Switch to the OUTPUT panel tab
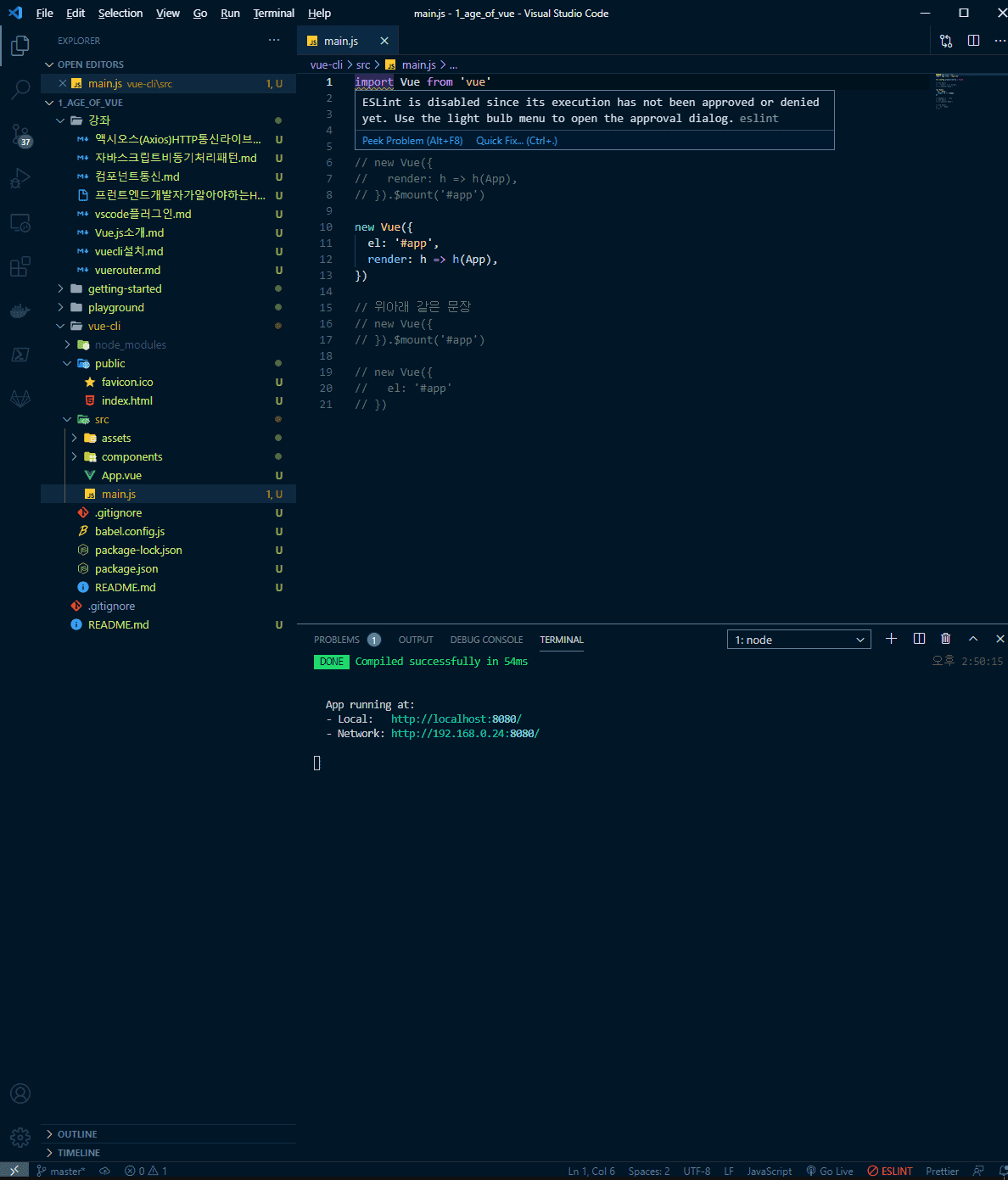Image resolution: width=1008 pixels, height=1180 pixels. point(416,640)
